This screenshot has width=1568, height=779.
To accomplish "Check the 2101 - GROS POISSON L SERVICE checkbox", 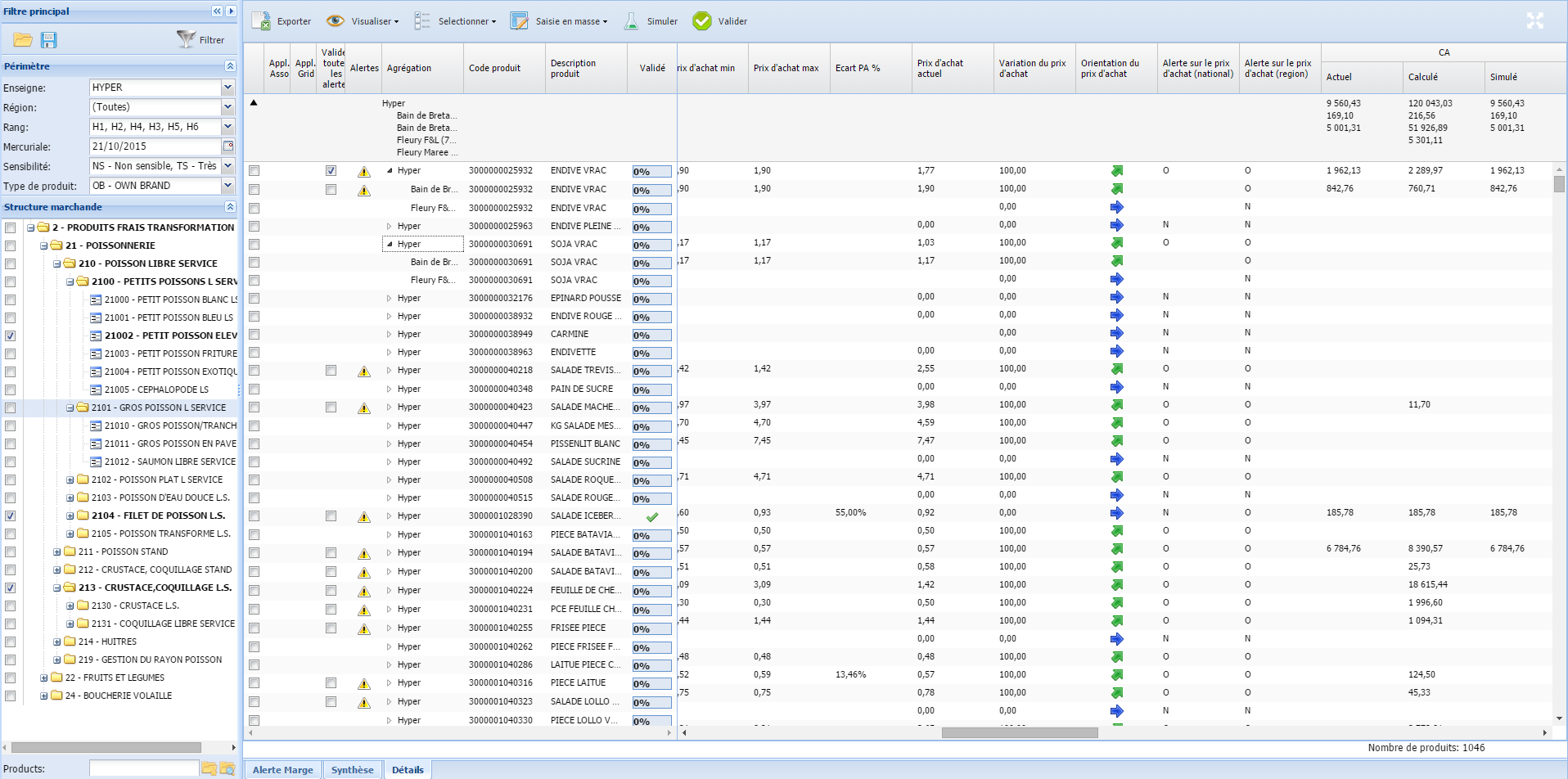I will click(x=10, y=408).
